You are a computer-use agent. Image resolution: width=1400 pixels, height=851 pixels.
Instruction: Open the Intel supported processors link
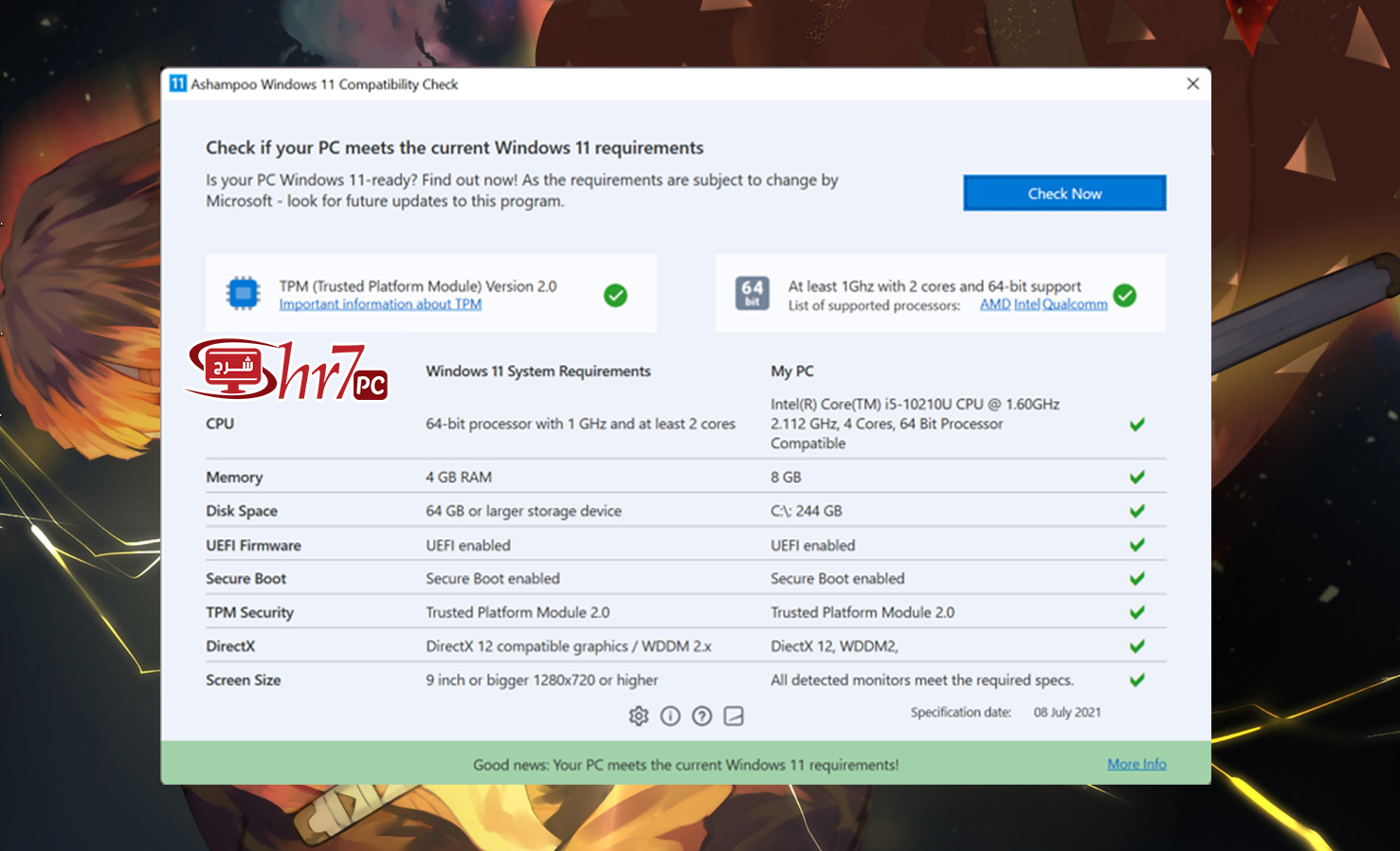[1027, 304]
